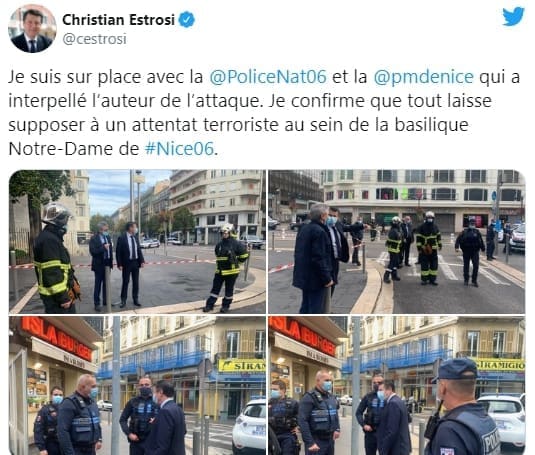Open the @cestrosi handle
This screenshot has width=535, height=455.
point(95,39)
